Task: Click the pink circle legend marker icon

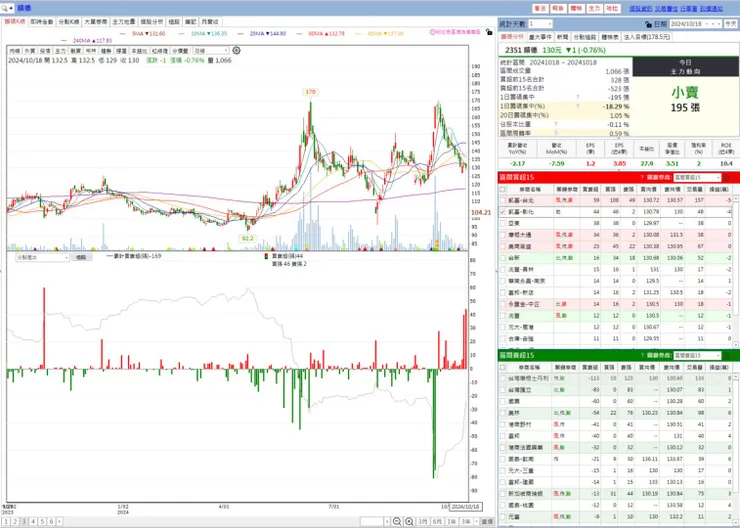Action: click(432, 32)
